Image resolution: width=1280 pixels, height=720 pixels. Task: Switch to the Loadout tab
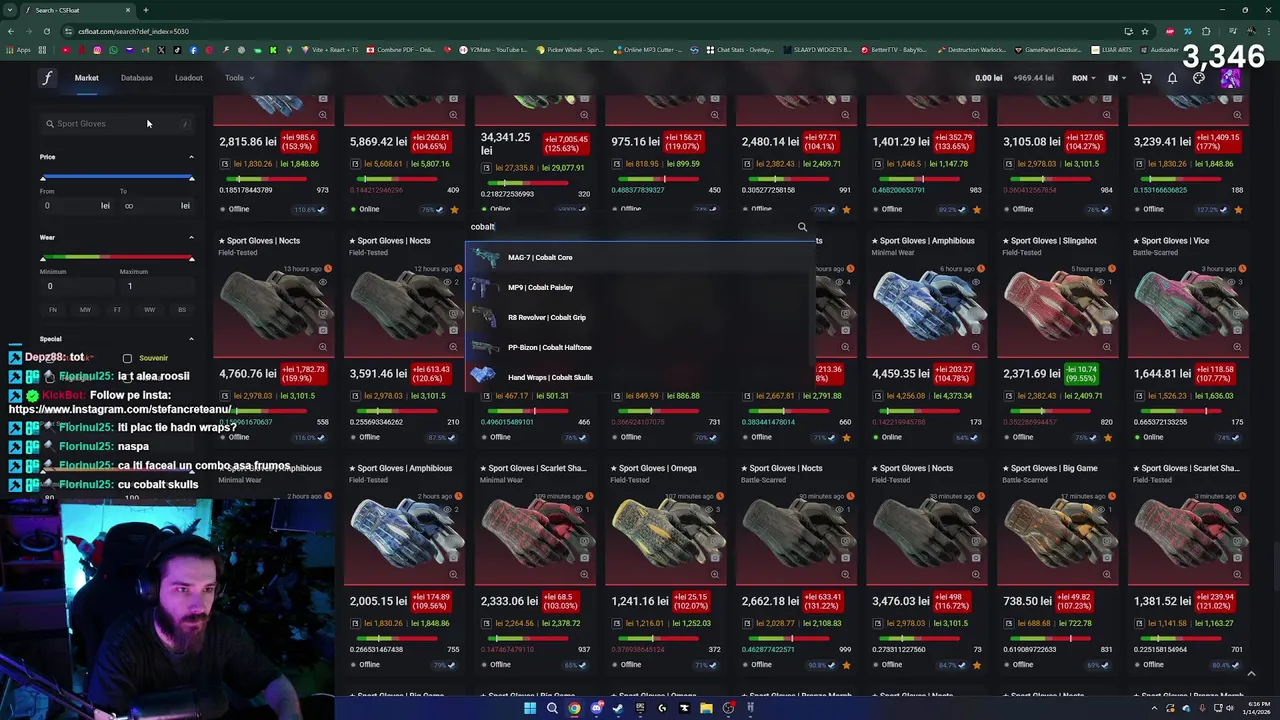pos(189,78)
